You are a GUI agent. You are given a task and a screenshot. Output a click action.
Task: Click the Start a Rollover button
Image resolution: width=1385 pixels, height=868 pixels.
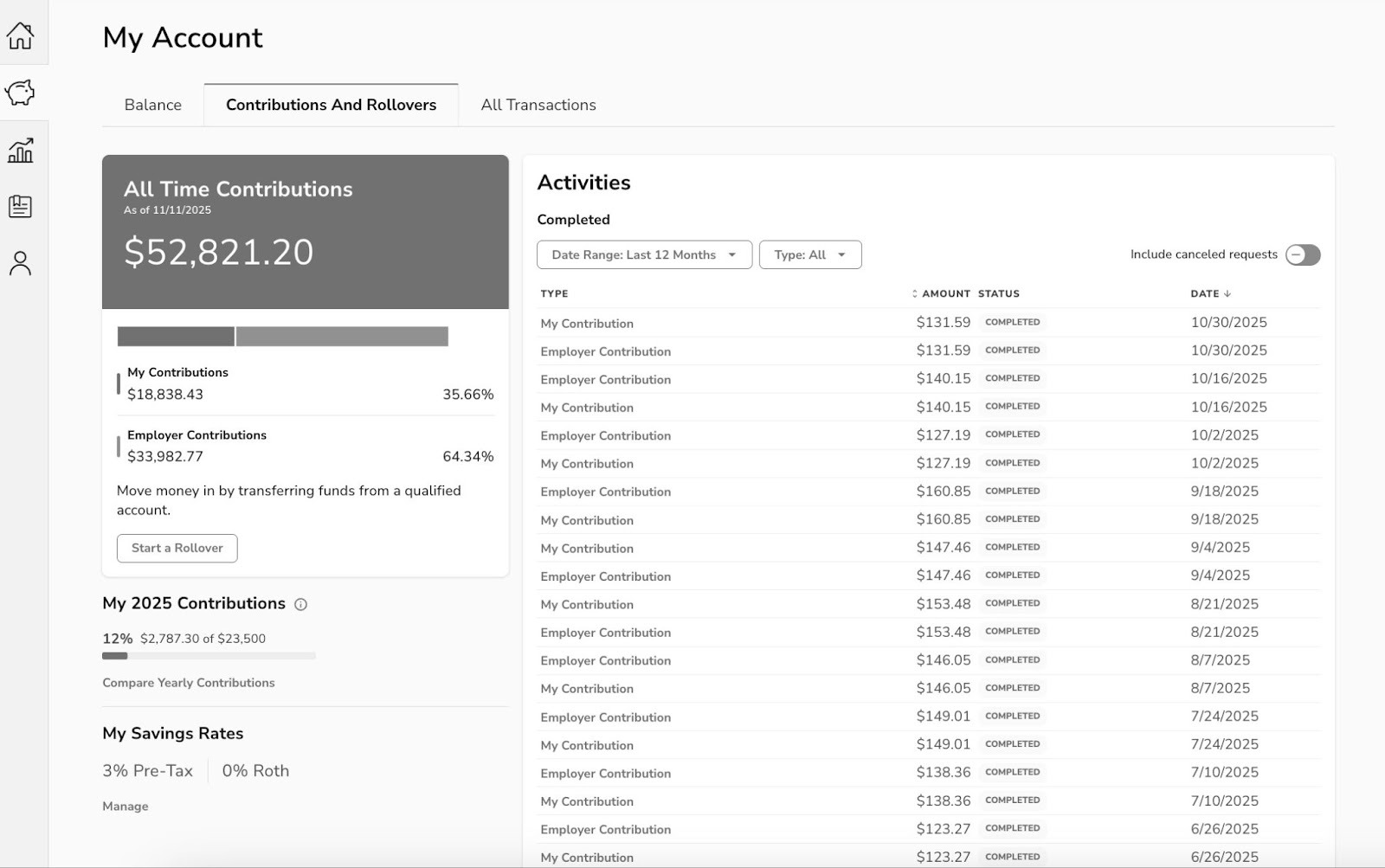click(177, 548)
